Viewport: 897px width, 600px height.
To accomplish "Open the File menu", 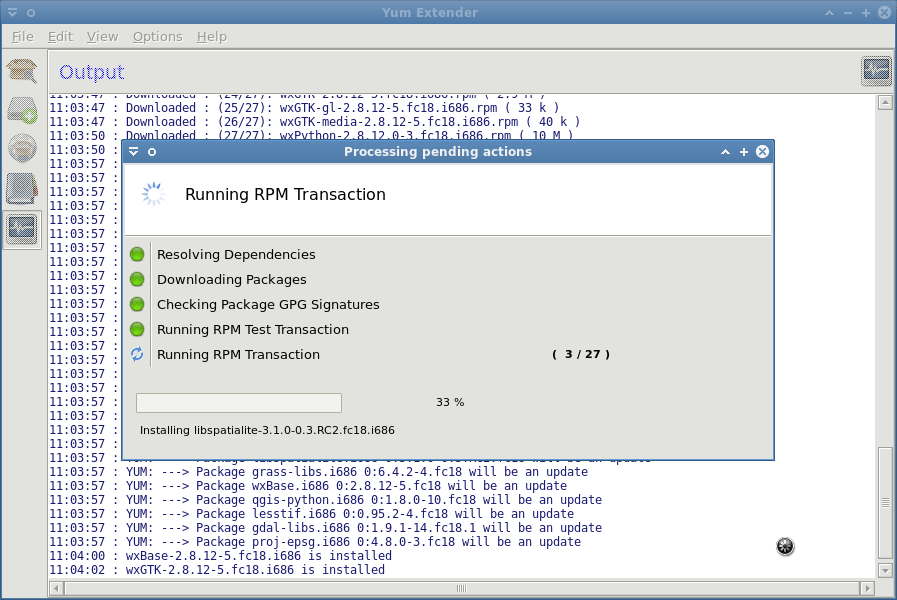I will pyautogui.click(x=22, y=37).
